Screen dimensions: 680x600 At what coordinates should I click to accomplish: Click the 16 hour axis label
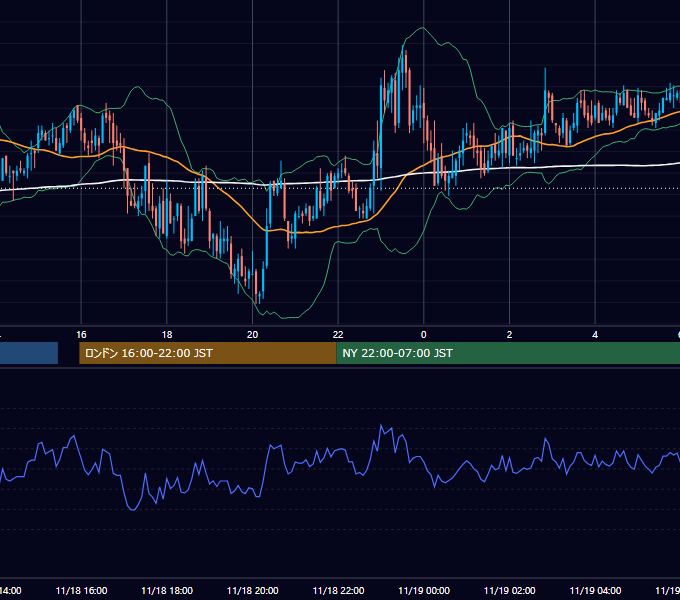81,334
